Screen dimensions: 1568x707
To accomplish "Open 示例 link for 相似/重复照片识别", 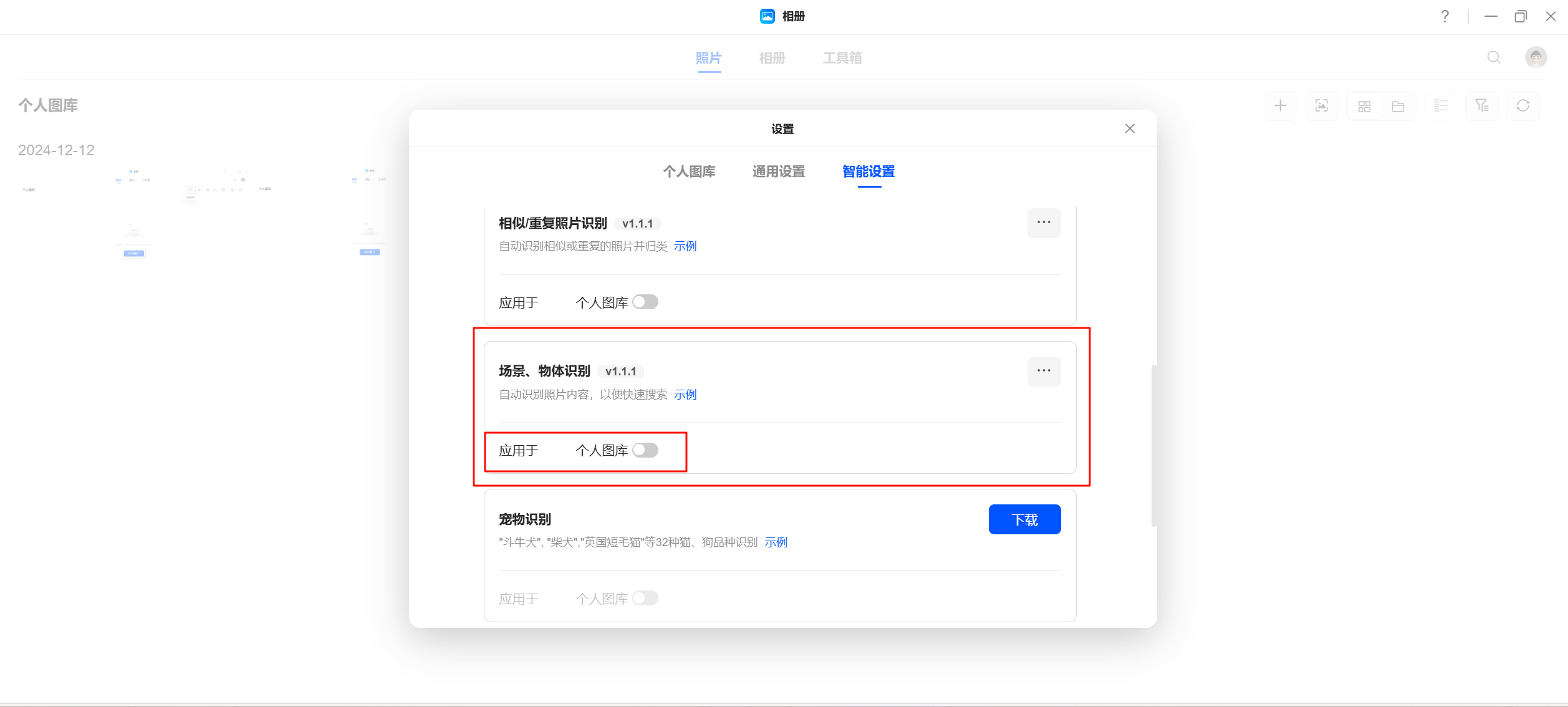I will pyautogui.click(x=685, y=246).
